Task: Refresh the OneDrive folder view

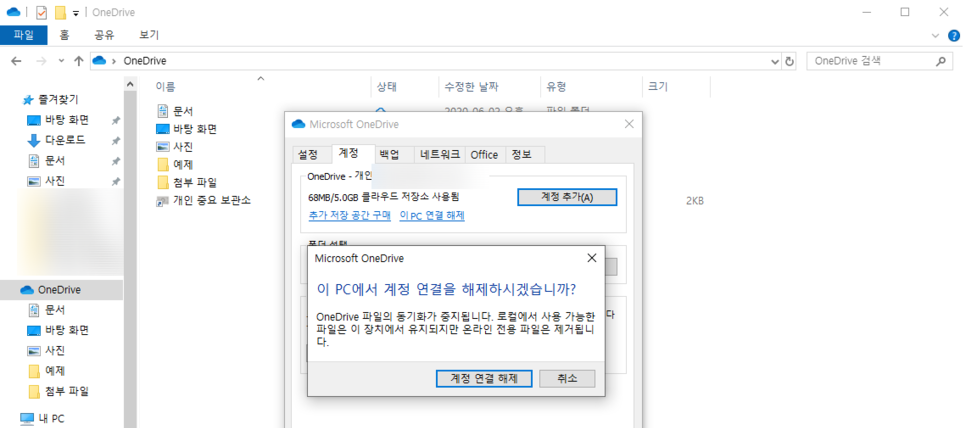Action: [789, 62]
